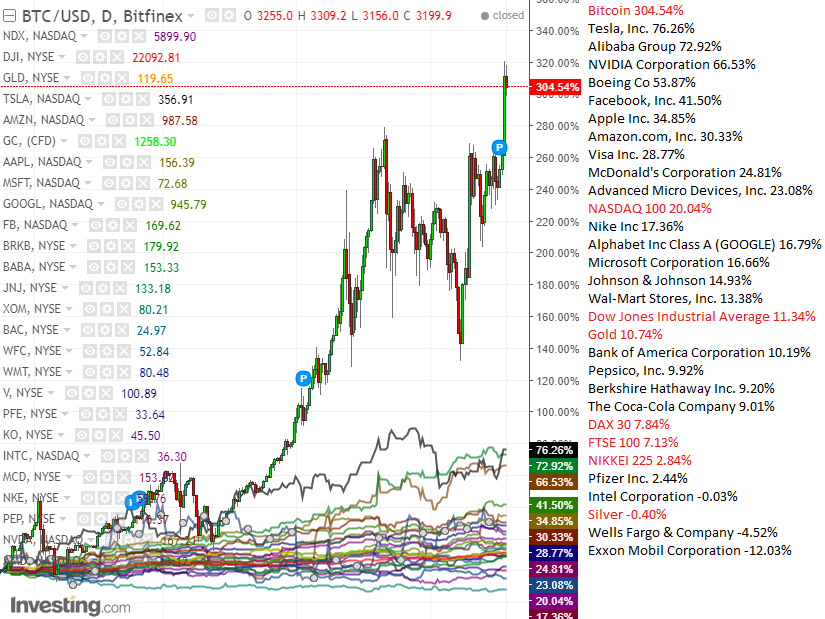Image resolution: width=825 pixels, height=619 pixels.
Task: Click the blue P marker near 120% level
Action: point(303,378)
